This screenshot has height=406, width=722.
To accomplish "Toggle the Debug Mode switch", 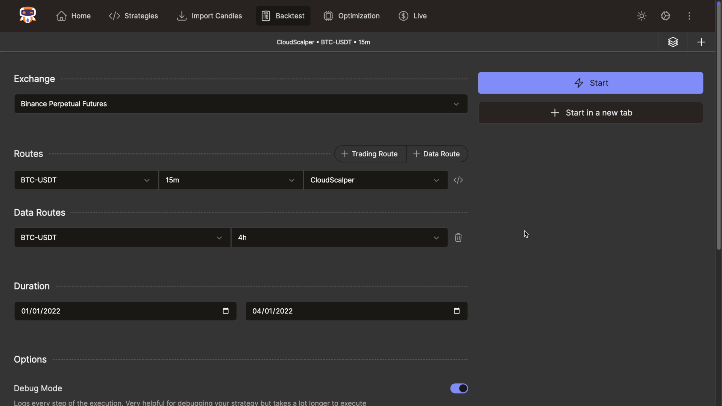I will point(459,388).
